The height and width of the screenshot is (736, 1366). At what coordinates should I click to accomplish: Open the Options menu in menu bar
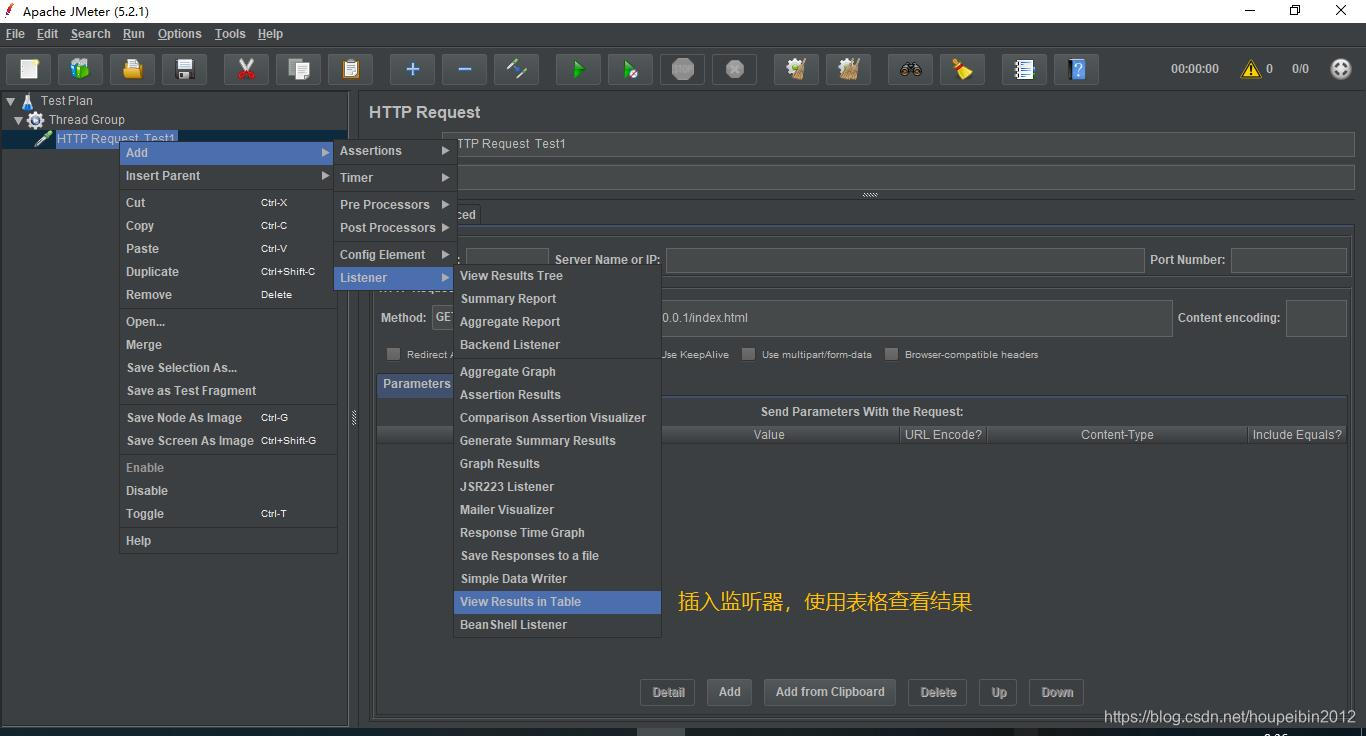click(x=179, y=34)
